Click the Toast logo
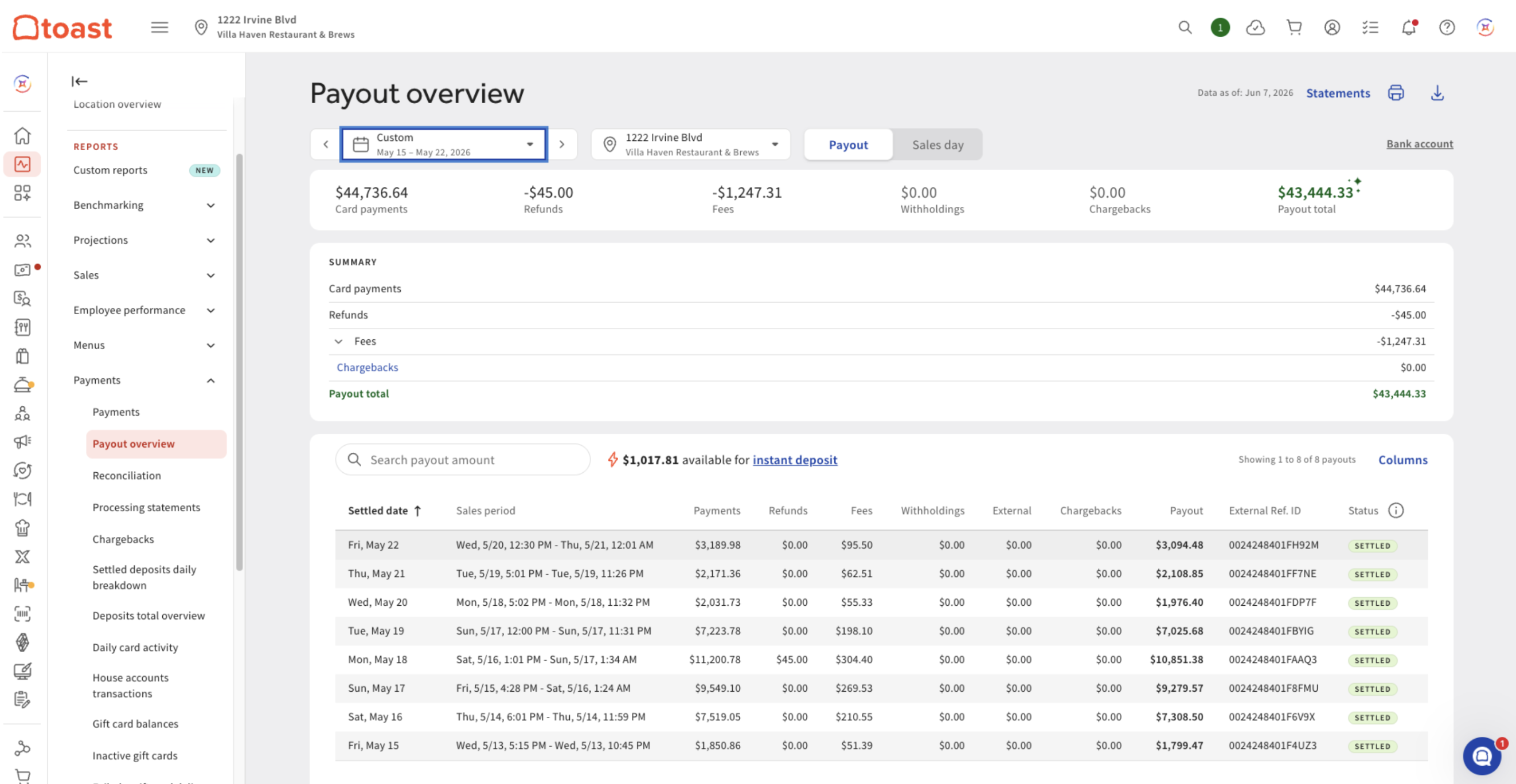The image size is (1516, 784). [x=62, y=28]
